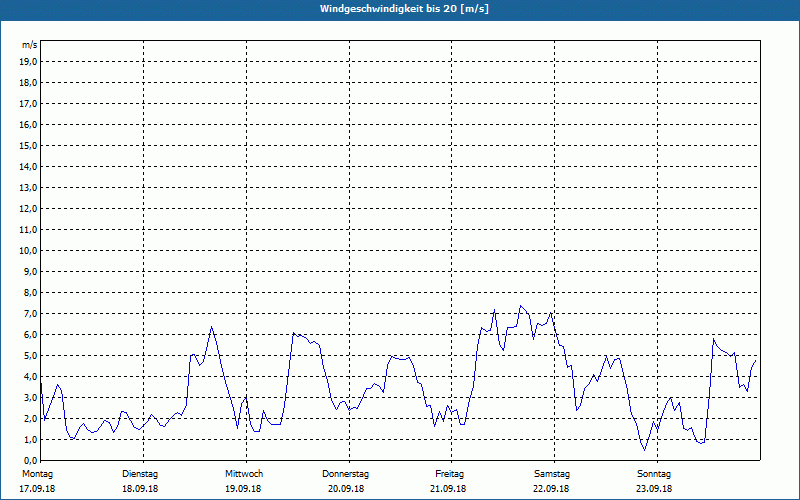Click the 4,0 axis value
The image size is (800, 500).
pyautogui.click(x=30, y=377)
